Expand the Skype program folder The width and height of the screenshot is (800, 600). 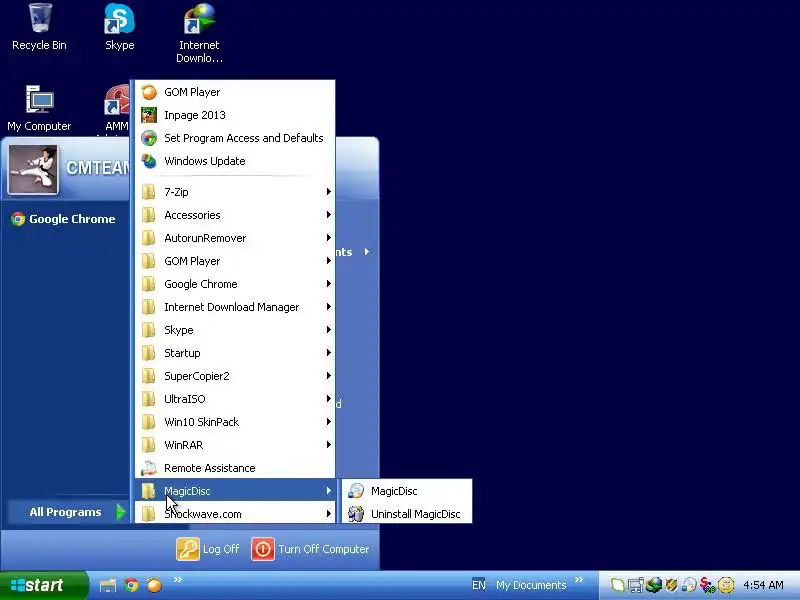[235, 330]
